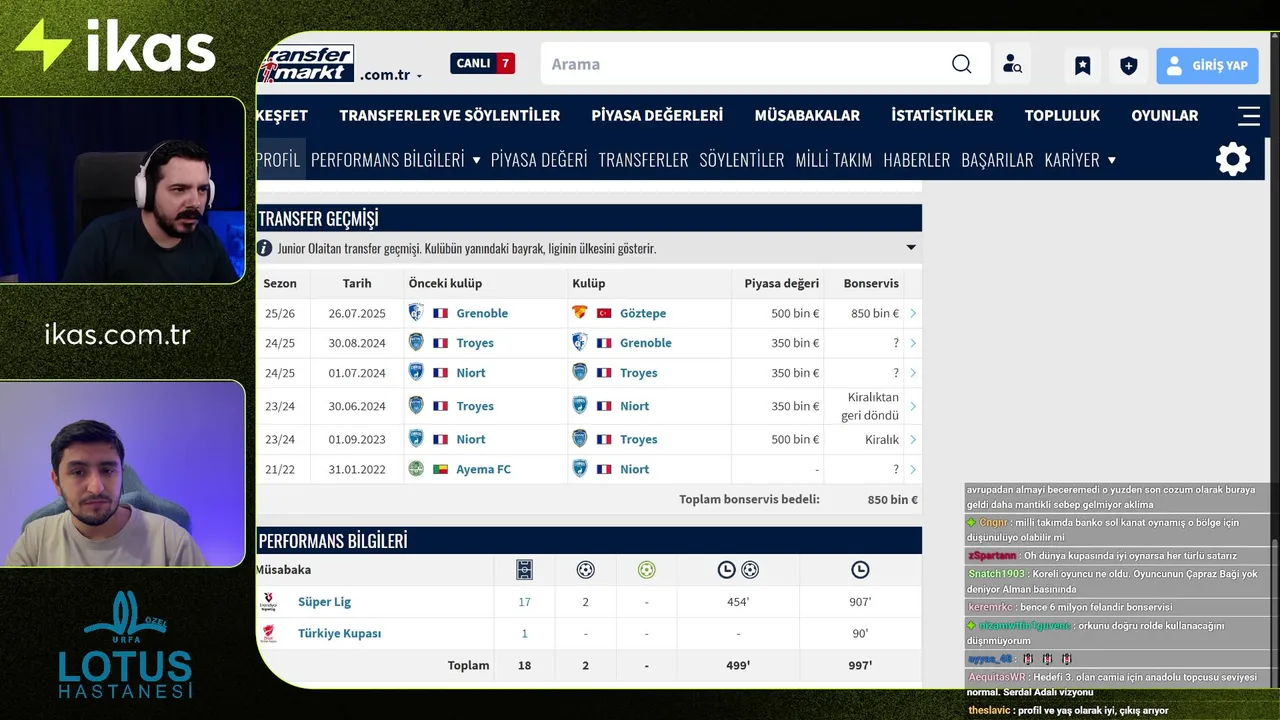Viewport: 1280px width, 720px height.
Task: Open the Süper Lig competition link
Action: pos(324,602)
